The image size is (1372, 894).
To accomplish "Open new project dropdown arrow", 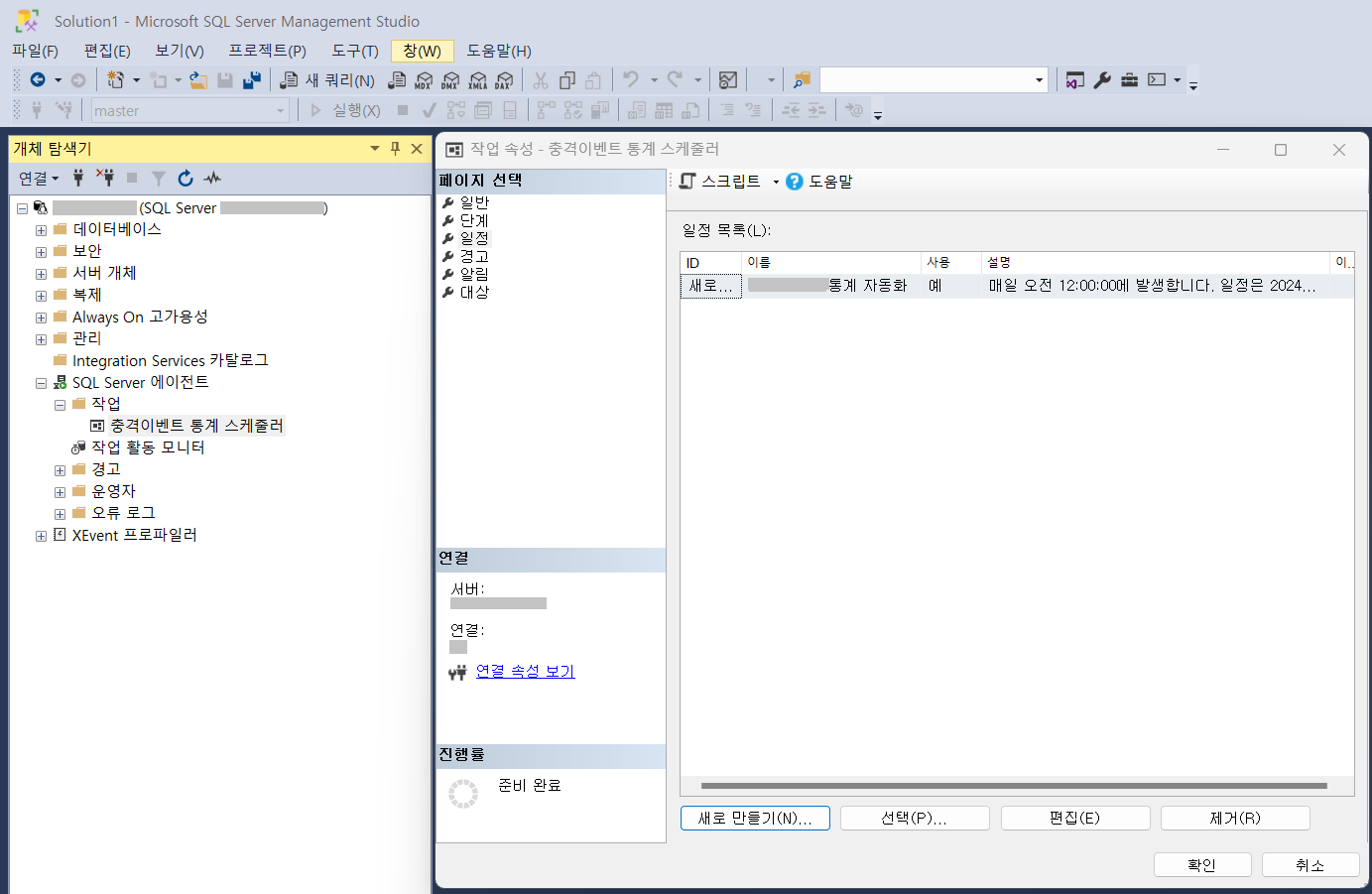I will point(136,80).
